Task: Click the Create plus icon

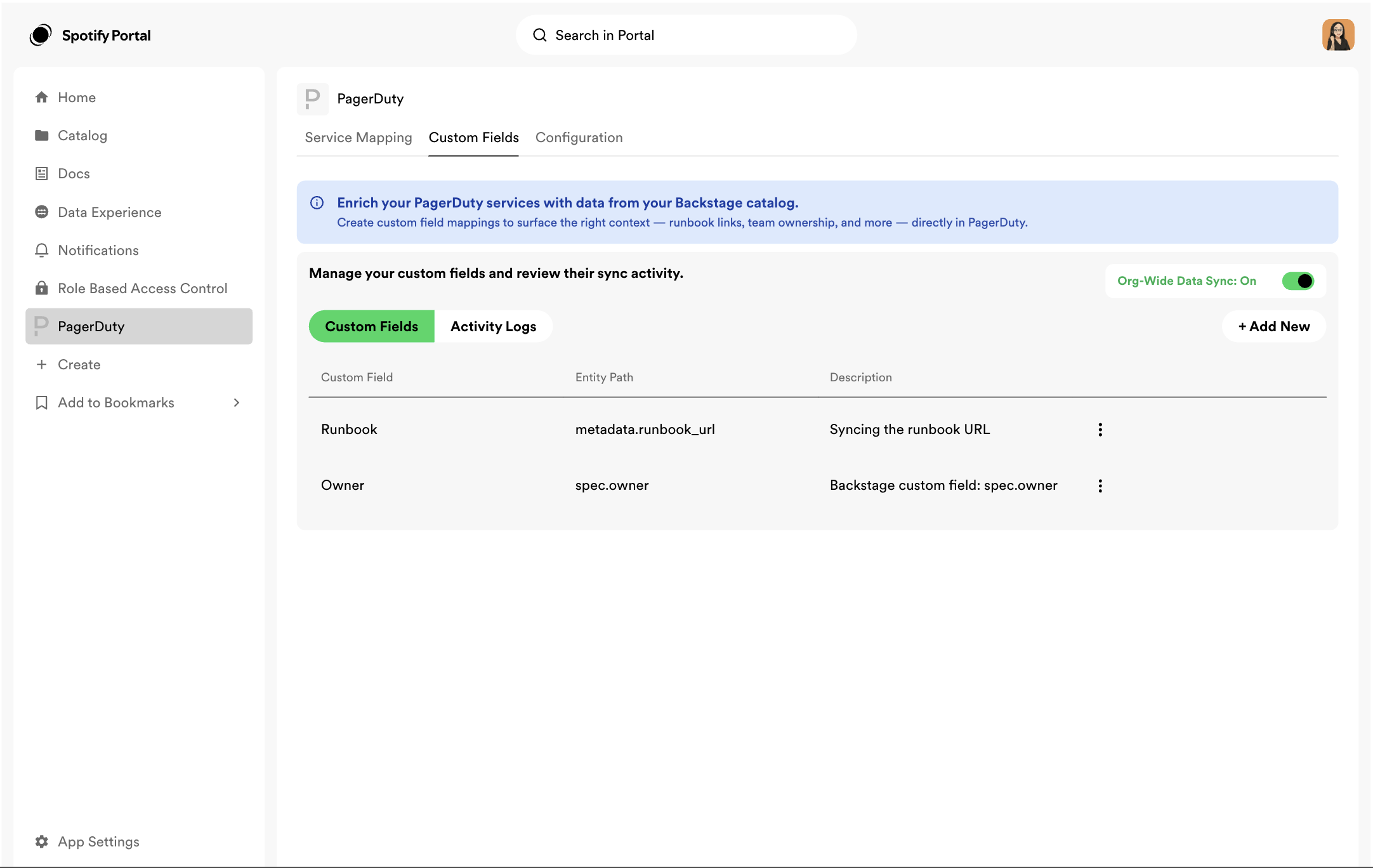Action: pyautogui.click(x=42, y=364)
